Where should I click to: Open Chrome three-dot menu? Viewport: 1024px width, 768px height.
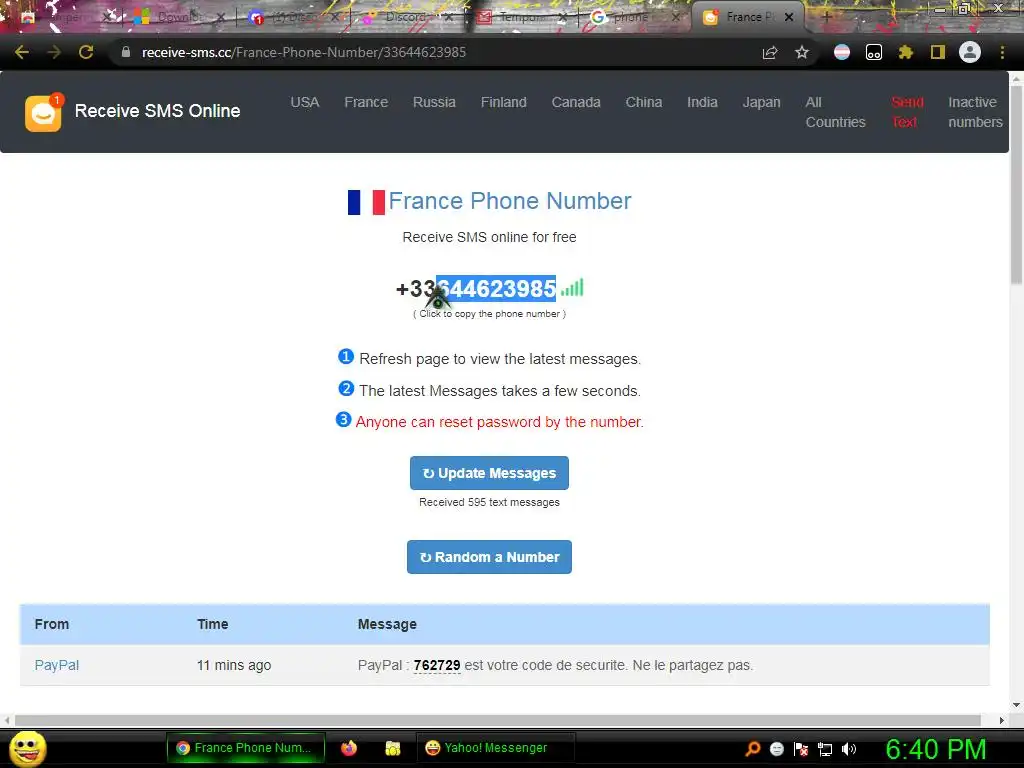[x=1002, y=52]
